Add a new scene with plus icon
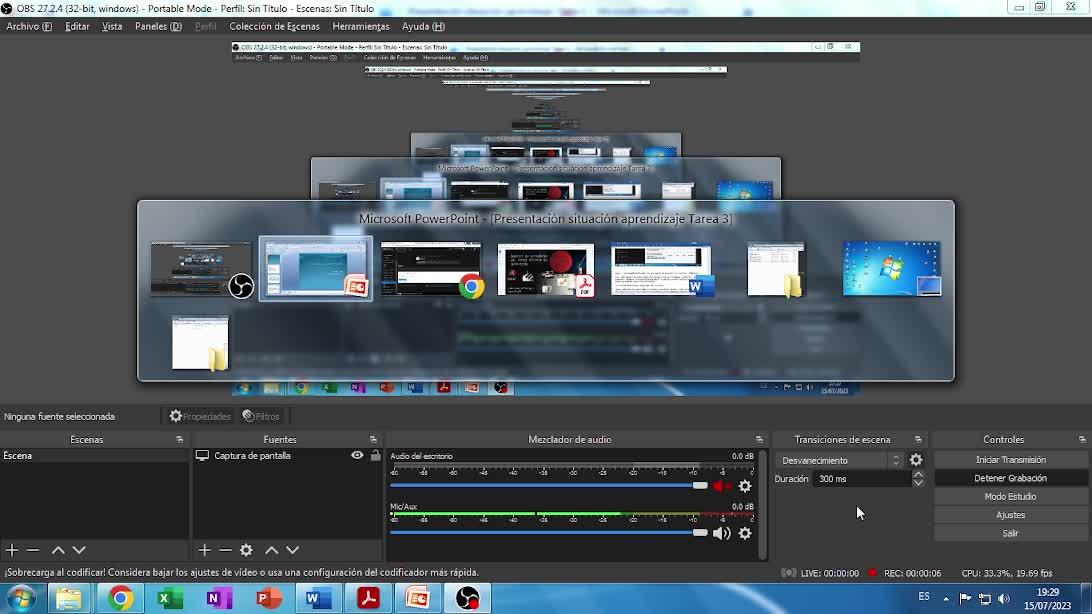This screenshot has width=1092, height=614. click(x=12, y=550)
